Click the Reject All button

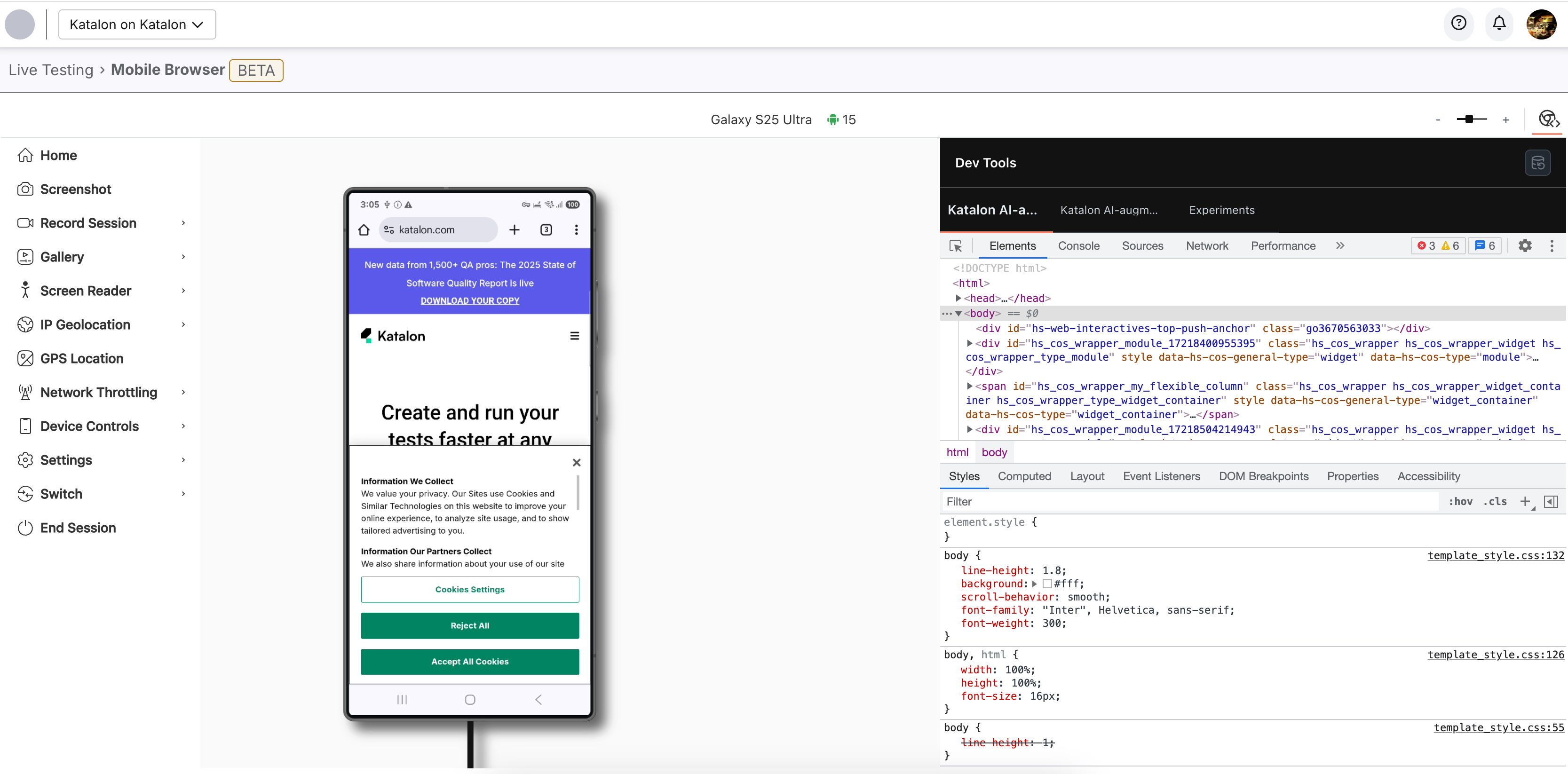coord(470,625)
